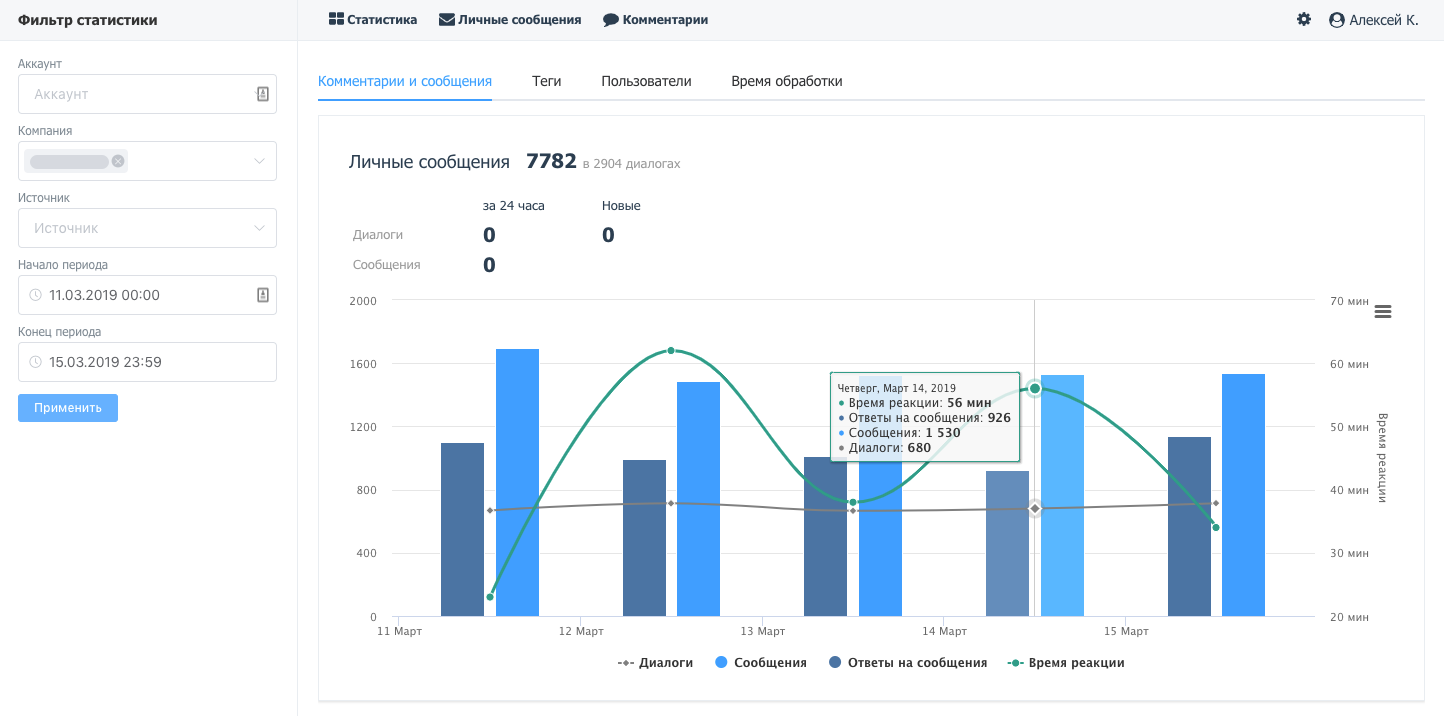Click the clock icon in end period field
The width and height of the screenshot is (1444, 716).
pyautogui.click(x=36, y=362)
